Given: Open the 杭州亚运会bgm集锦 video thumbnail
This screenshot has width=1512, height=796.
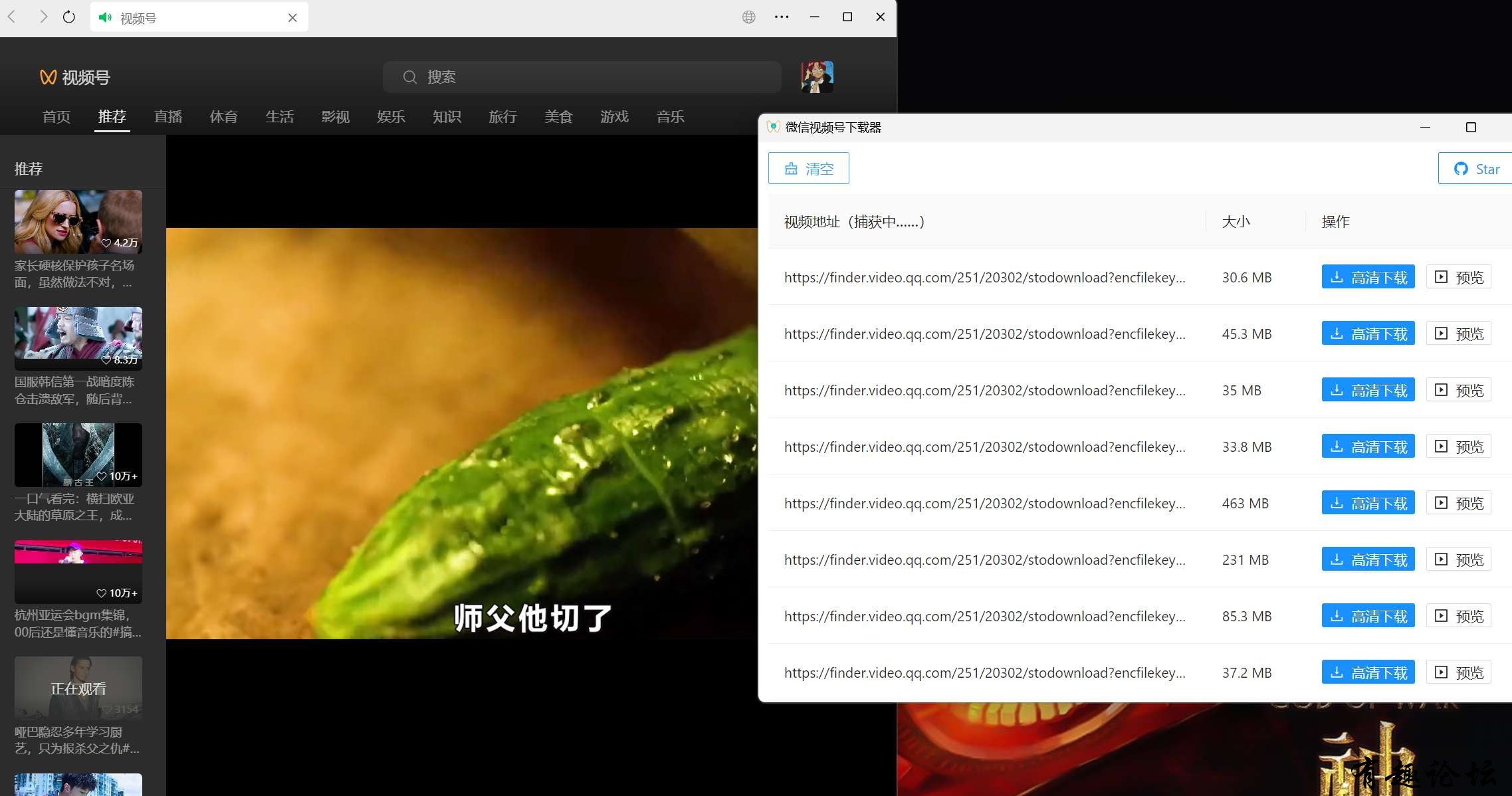Looking at the screenshot, I should click(78, 571).
